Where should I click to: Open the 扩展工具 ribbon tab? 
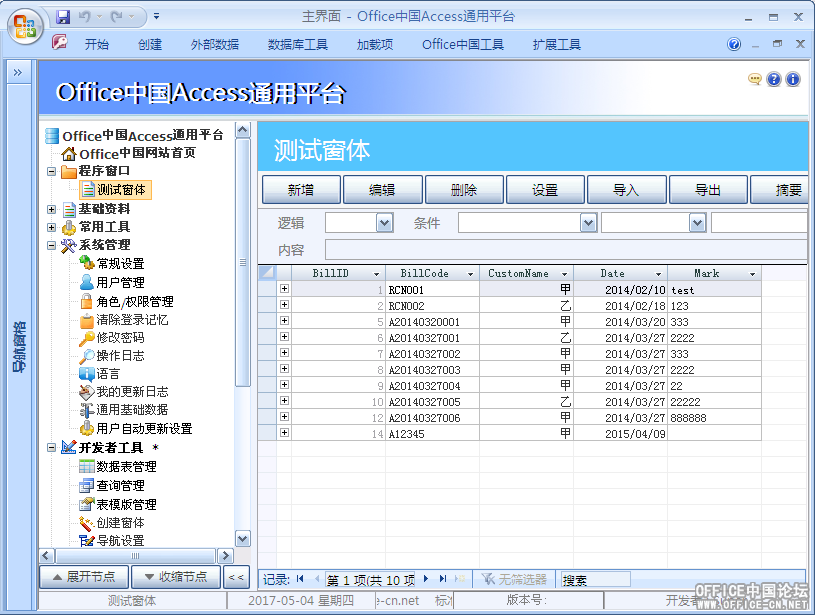(x=557, y=45)
